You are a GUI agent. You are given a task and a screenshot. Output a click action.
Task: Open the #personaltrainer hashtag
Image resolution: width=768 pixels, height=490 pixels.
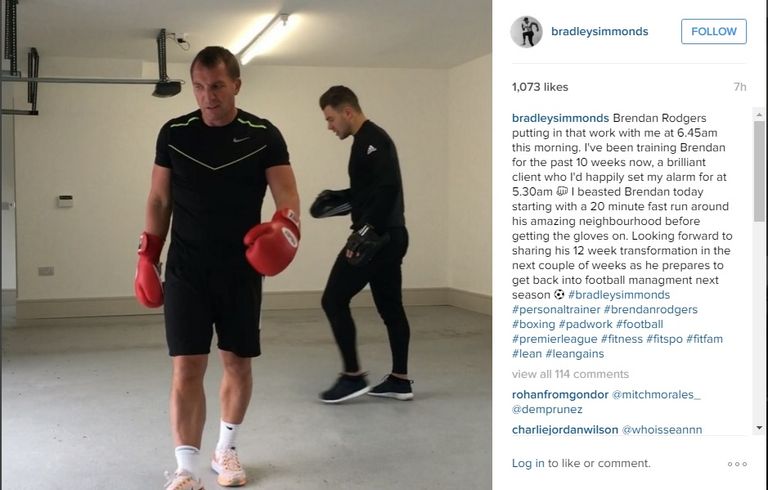click(x=556, y=310)
